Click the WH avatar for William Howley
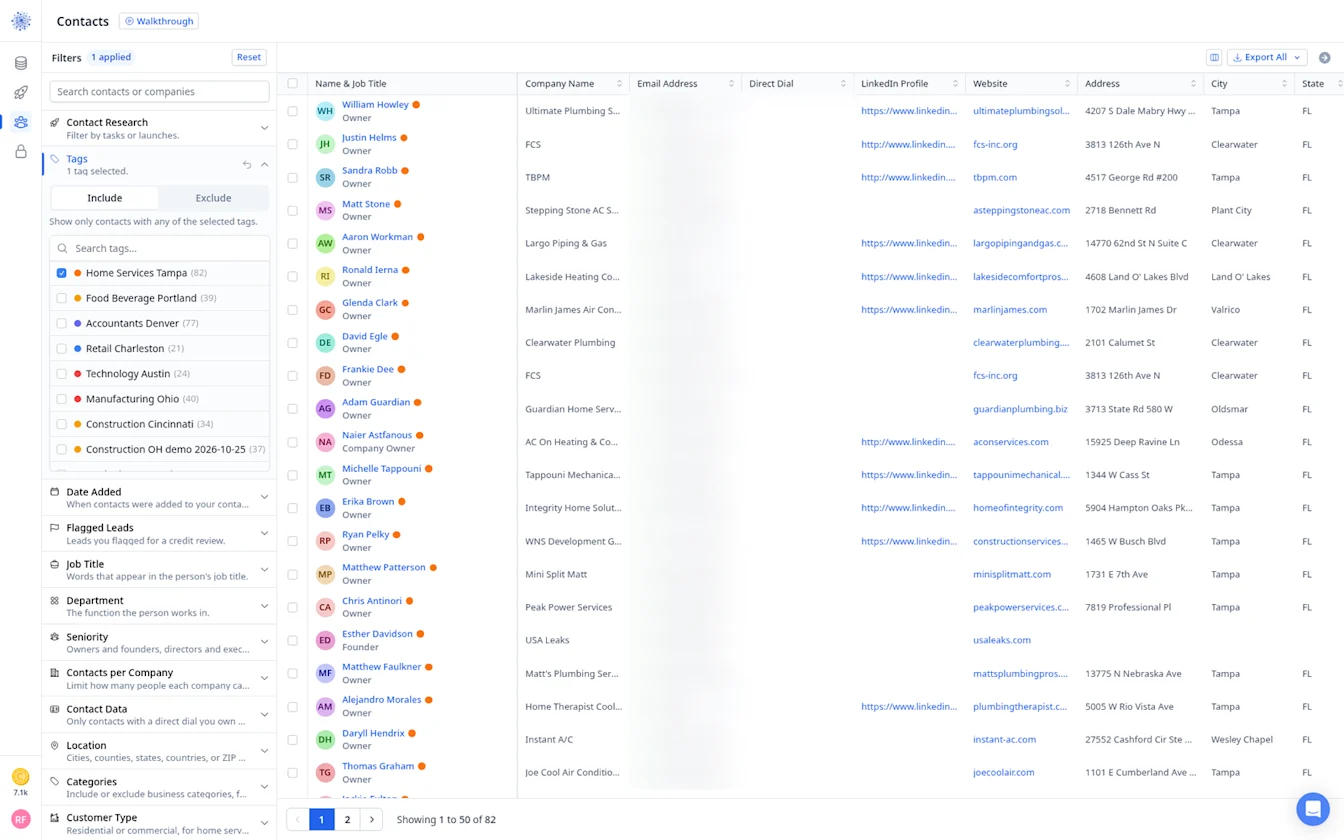 coord(325,111)
